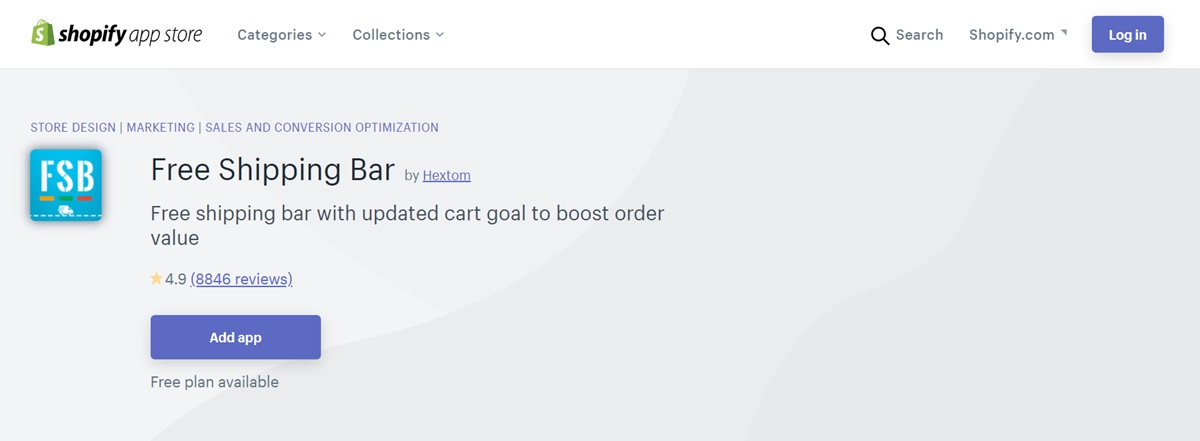1200x441 pixels.
Task: Open the Collections menu
Action: point(398,35)
